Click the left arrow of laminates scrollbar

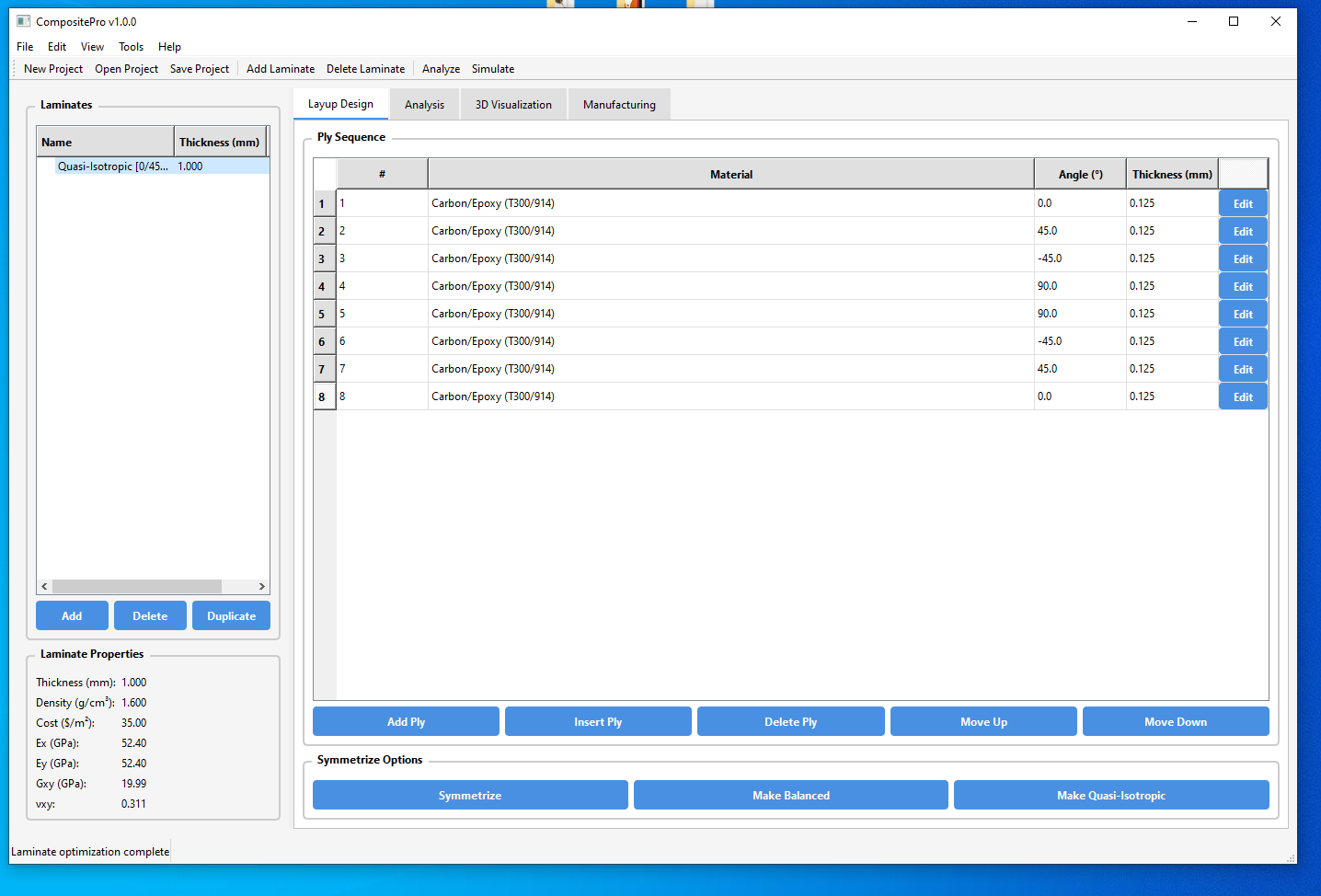[44, 587]
